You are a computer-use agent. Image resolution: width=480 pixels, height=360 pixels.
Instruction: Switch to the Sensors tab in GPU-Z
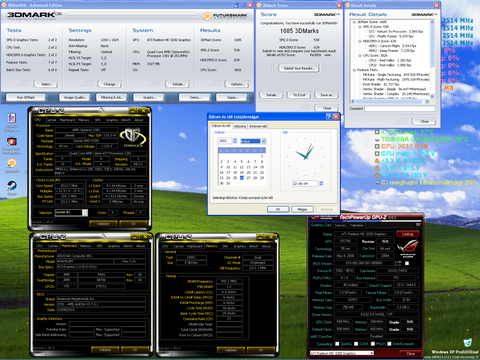[340, 225]
